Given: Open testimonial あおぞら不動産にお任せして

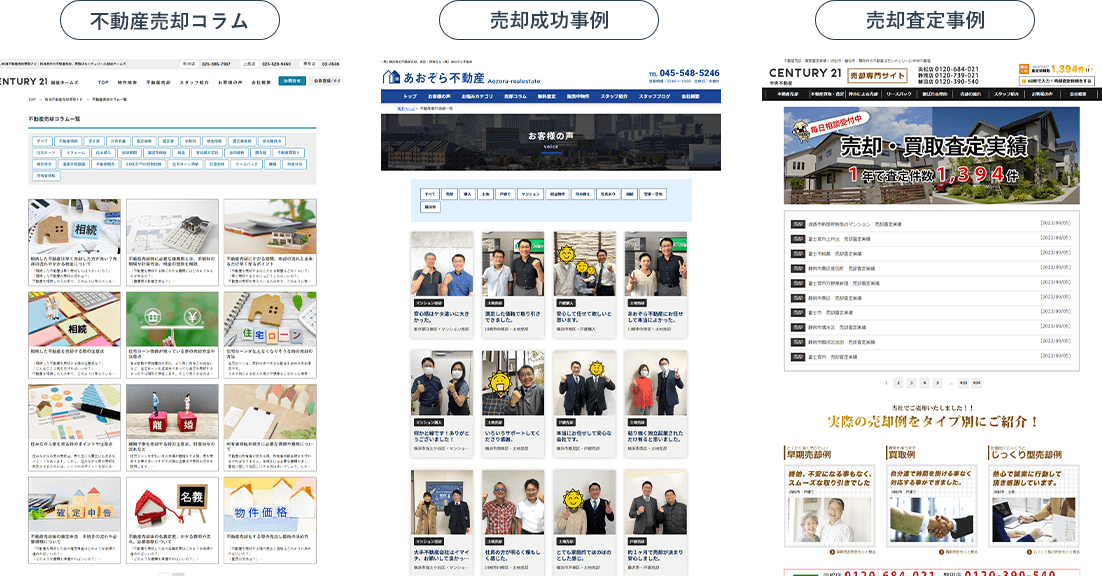Looking at the screenshot, I should (x=656, y=285).
